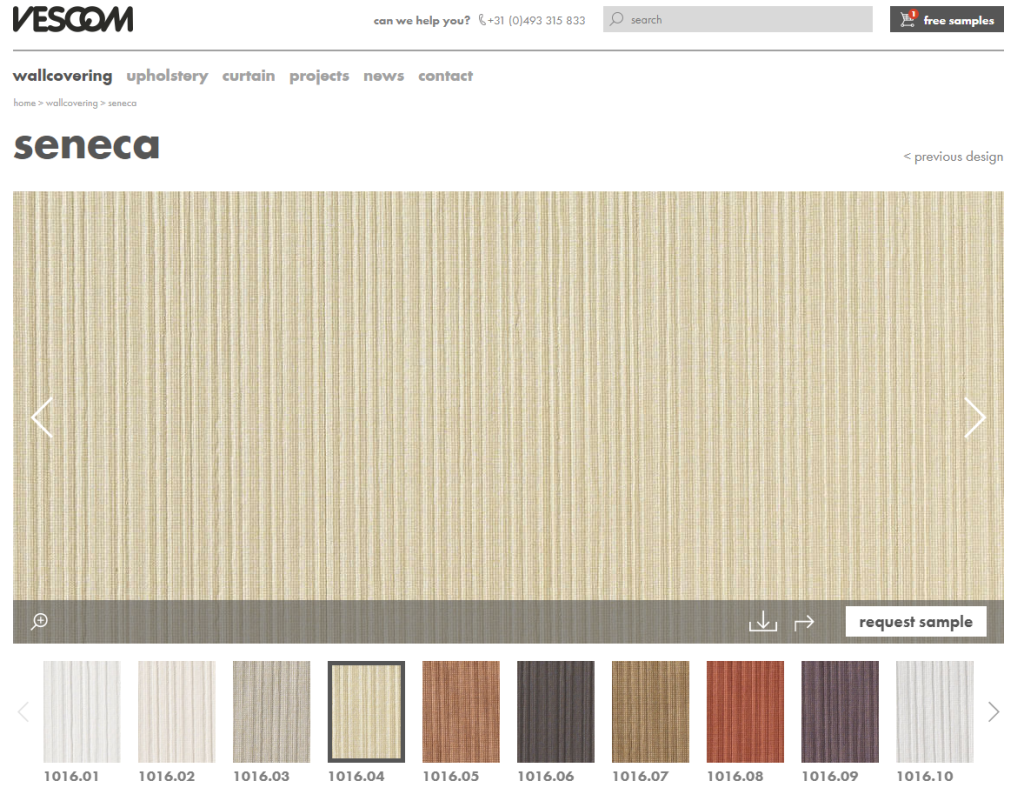Go to the news section
Viewport: 1024px width, 801px height.
(384, 76)
